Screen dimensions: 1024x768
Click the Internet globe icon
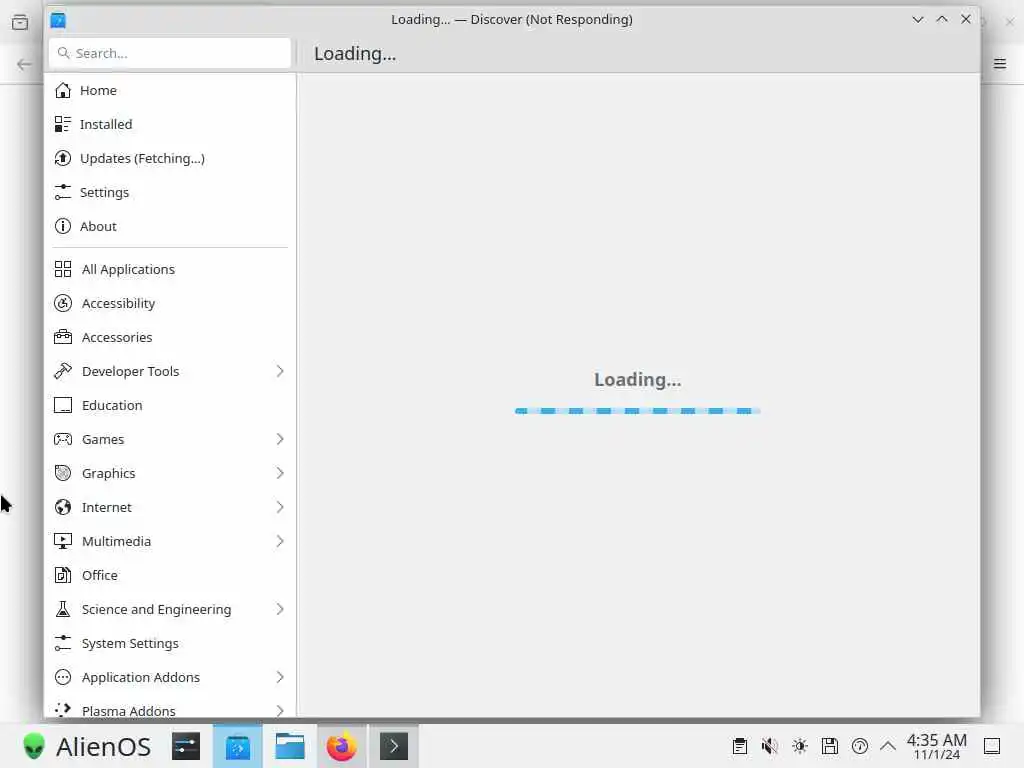coord(63,507)
